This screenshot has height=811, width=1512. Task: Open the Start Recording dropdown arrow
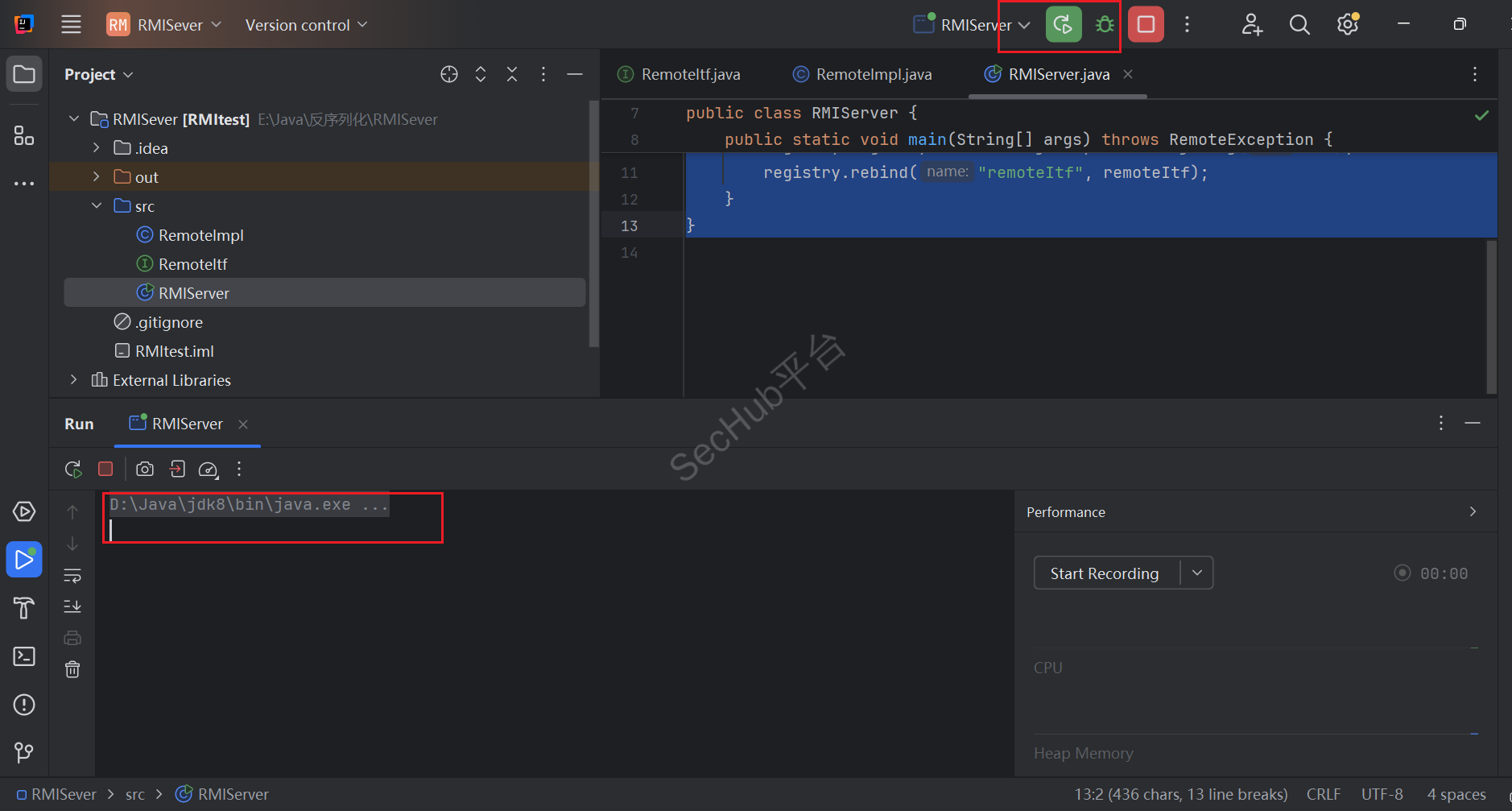(1197, 573)
